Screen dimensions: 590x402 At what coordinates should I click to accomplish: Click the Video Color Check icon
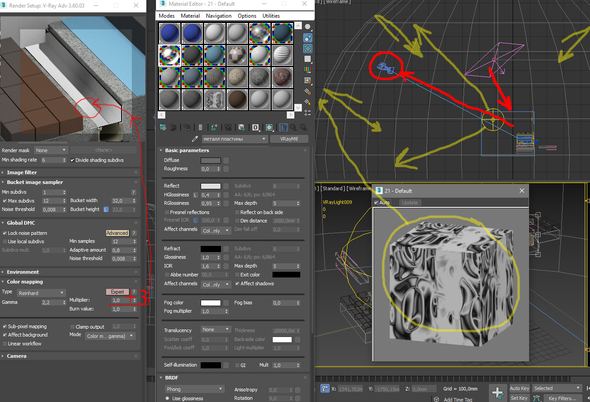point(308,70)
